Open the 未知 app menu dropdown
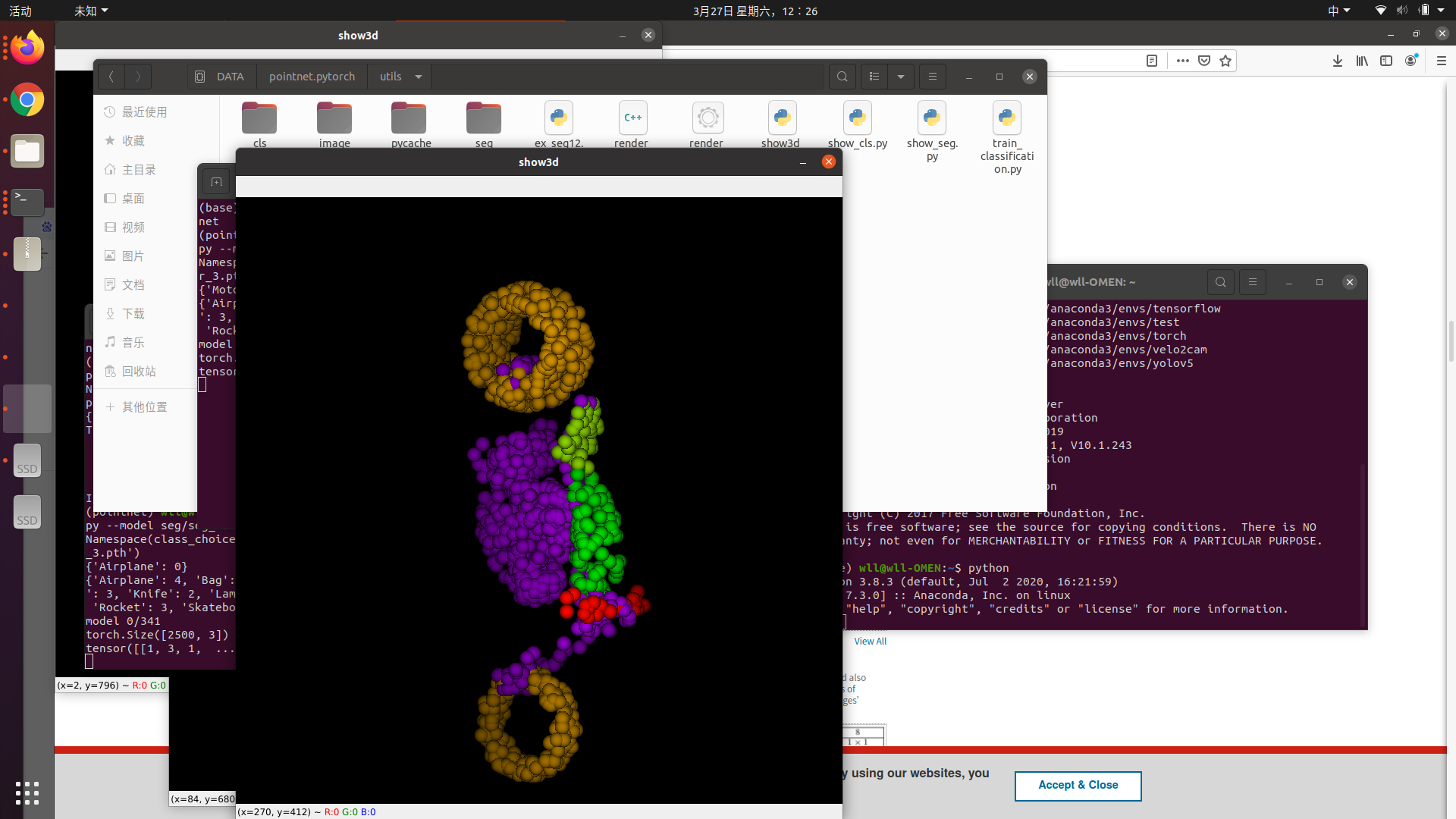The height and width of the screenshot is (819, 1456). 91,11
